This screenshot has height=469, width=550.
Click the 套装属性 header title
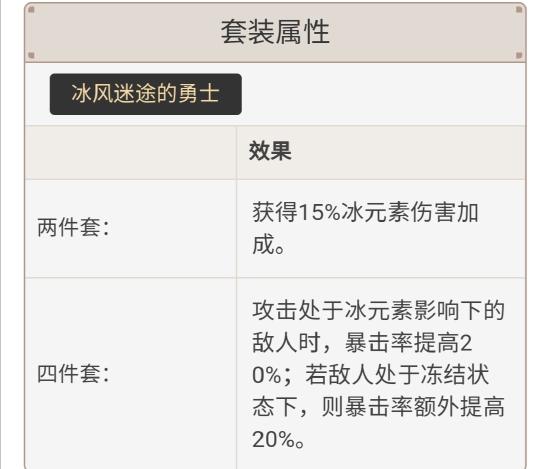[x=275, y=32]
